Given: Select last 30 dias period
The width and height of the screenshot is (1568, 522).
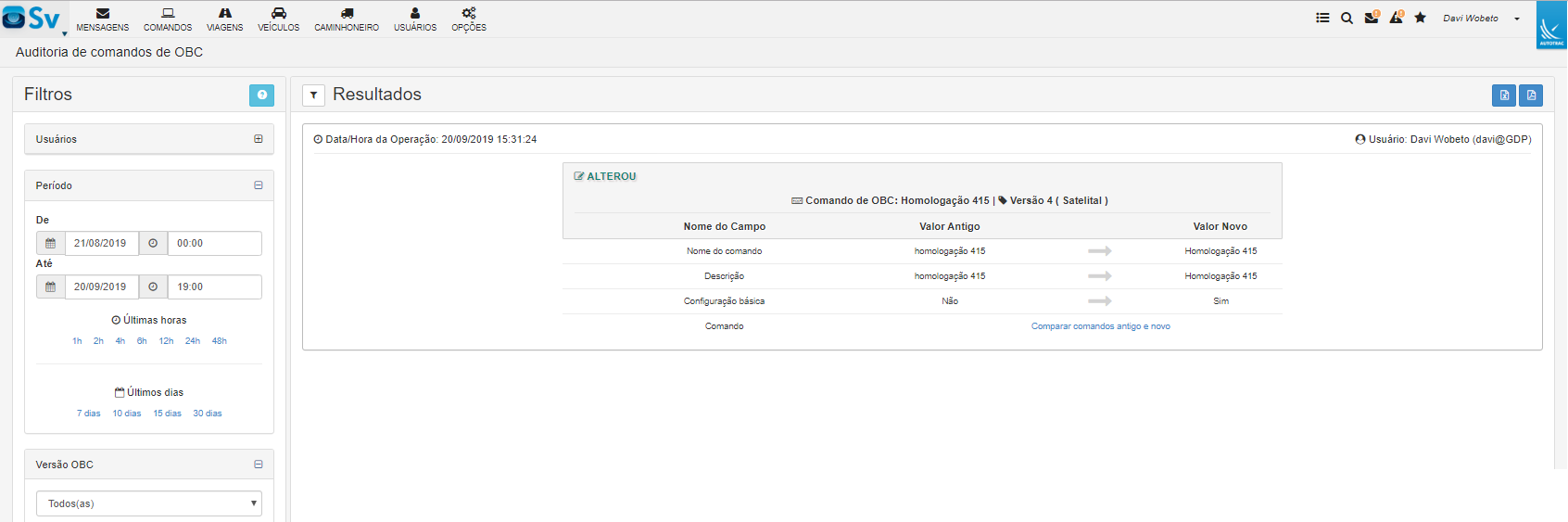Looking at the screenshot, I should tap(208, 414).
